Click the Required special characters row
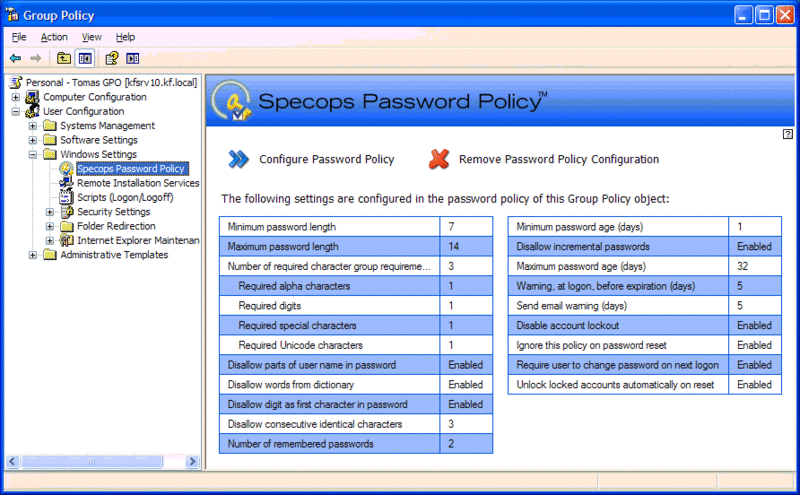 tap(356, 326)
